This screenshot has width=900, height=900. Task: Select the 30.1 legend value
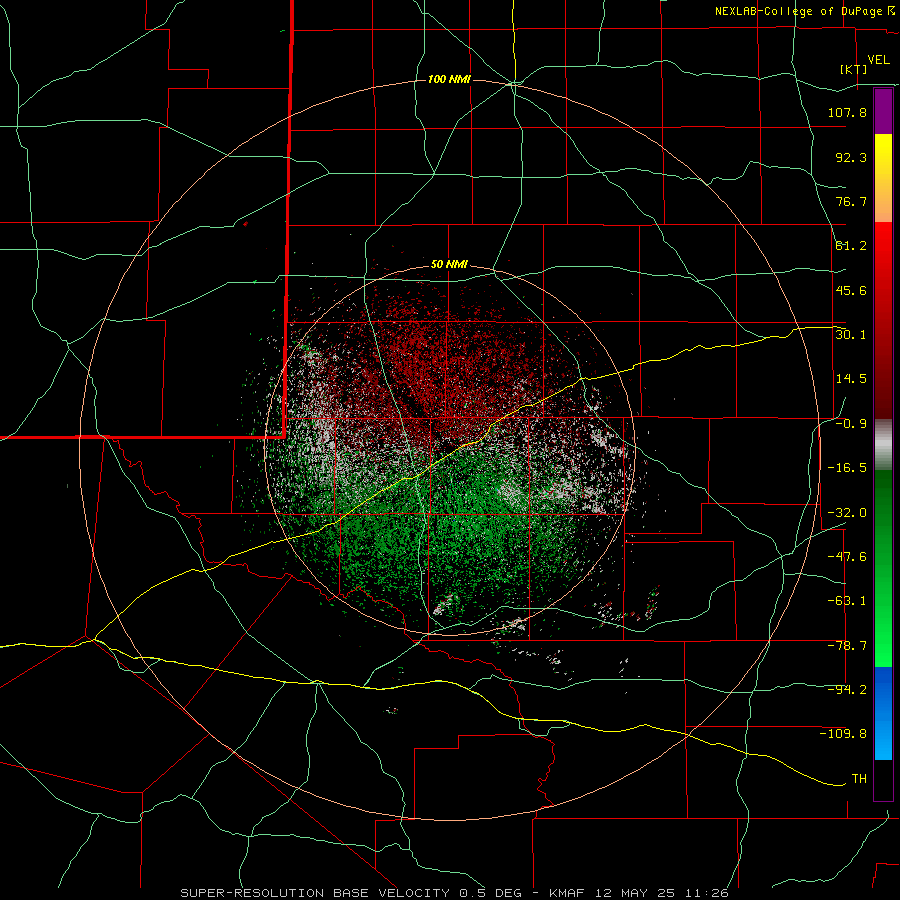851,335
